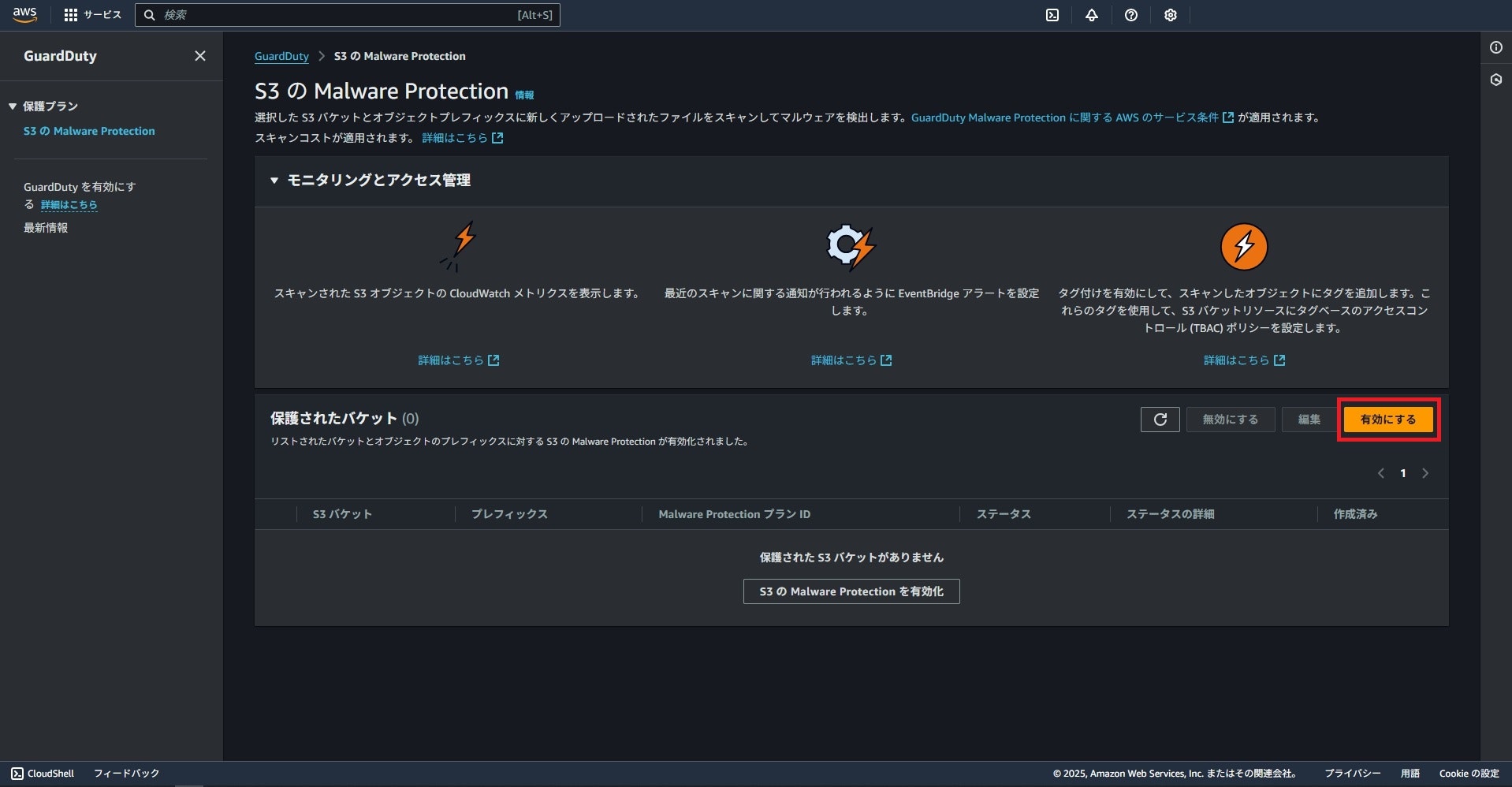Screen dimensions: 1512x787
Task: Click inside the top search field
Action: 347,14
